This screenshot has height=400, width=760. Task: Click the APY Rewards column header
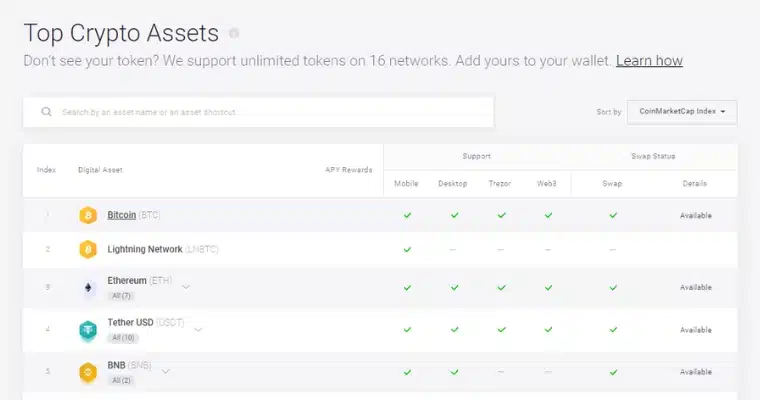click(348, 170)
